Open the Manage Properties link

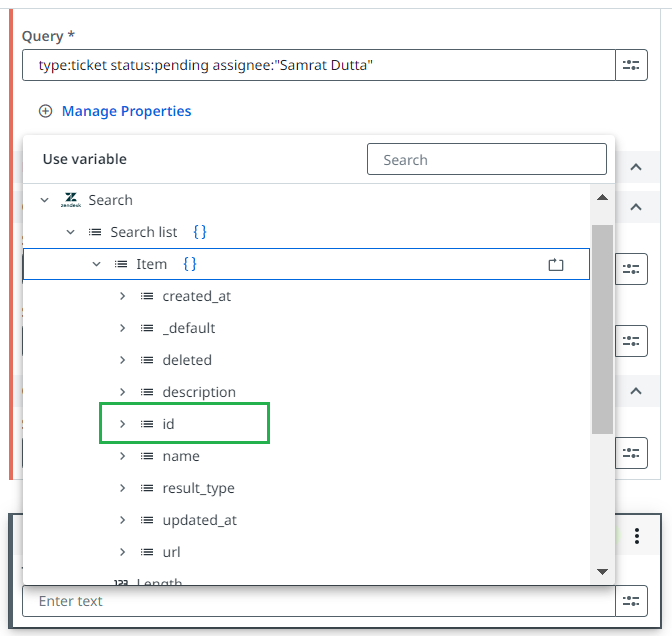click(x=126, y=111)
